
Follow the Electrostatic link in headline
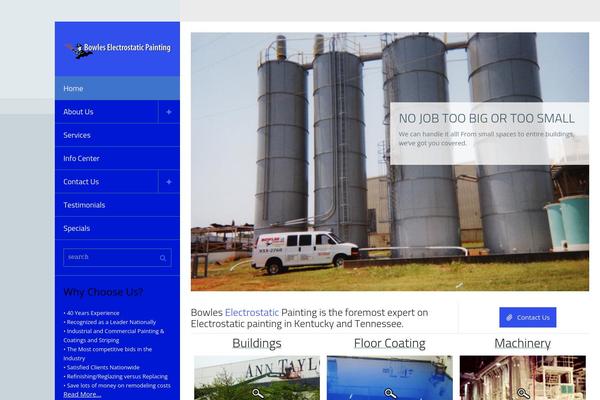(252, 312)
